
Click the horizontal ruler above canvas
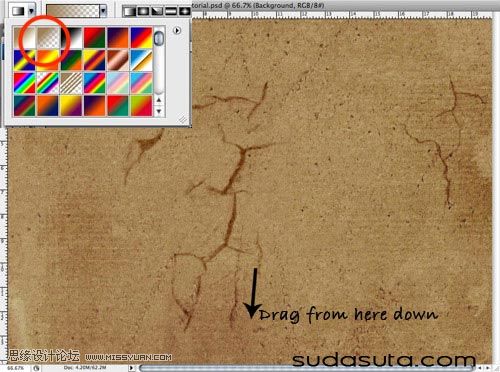[x=342, y=14]
